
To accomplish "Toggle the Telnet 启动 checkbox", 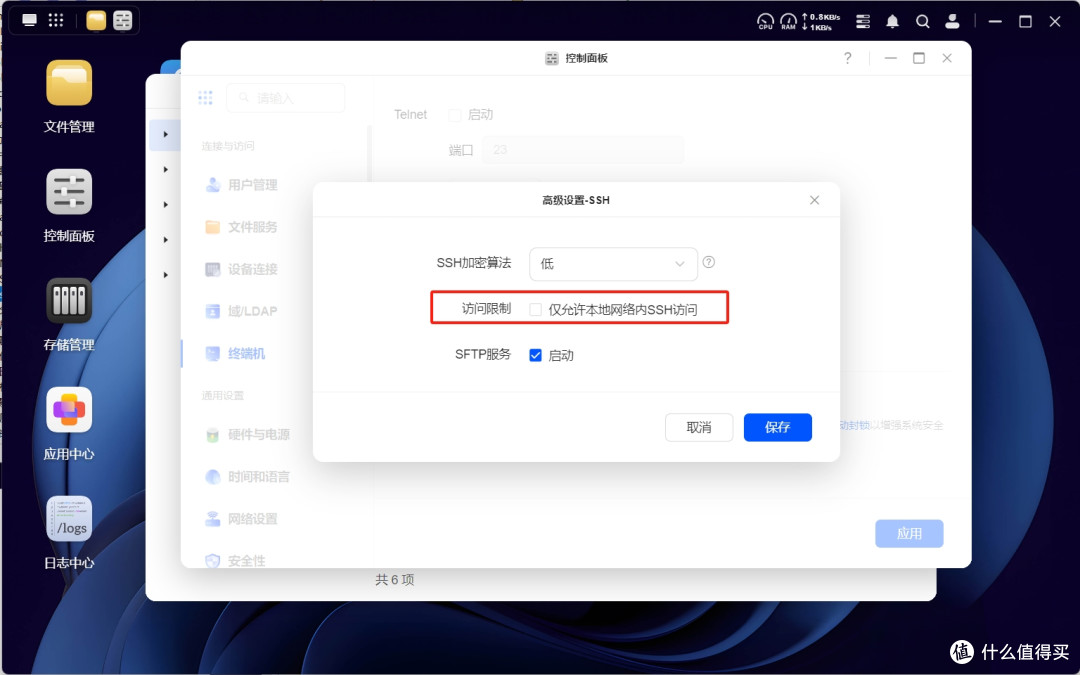I will click(455, 115).
